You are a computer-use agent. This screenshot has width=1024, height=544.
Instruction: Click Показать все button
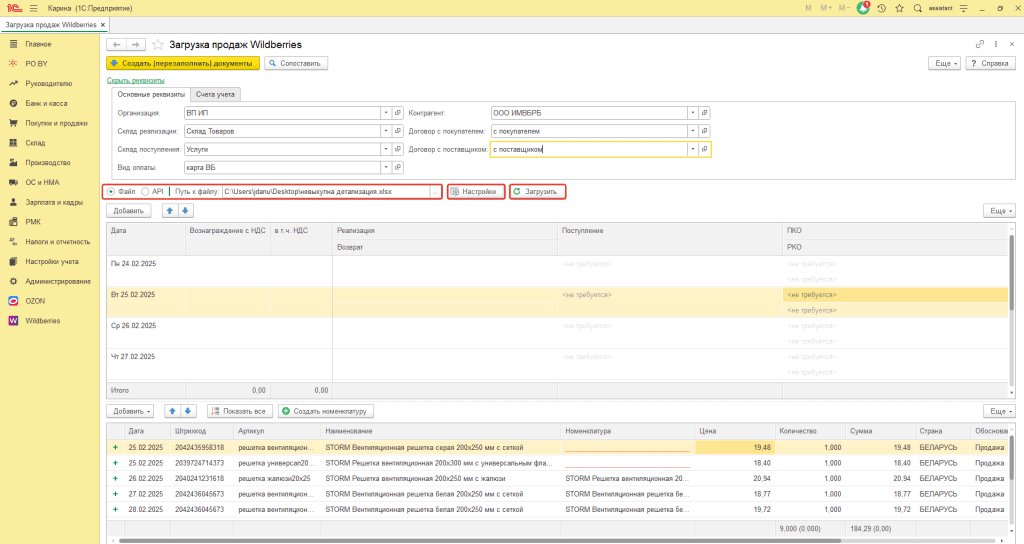click(240, 411)
